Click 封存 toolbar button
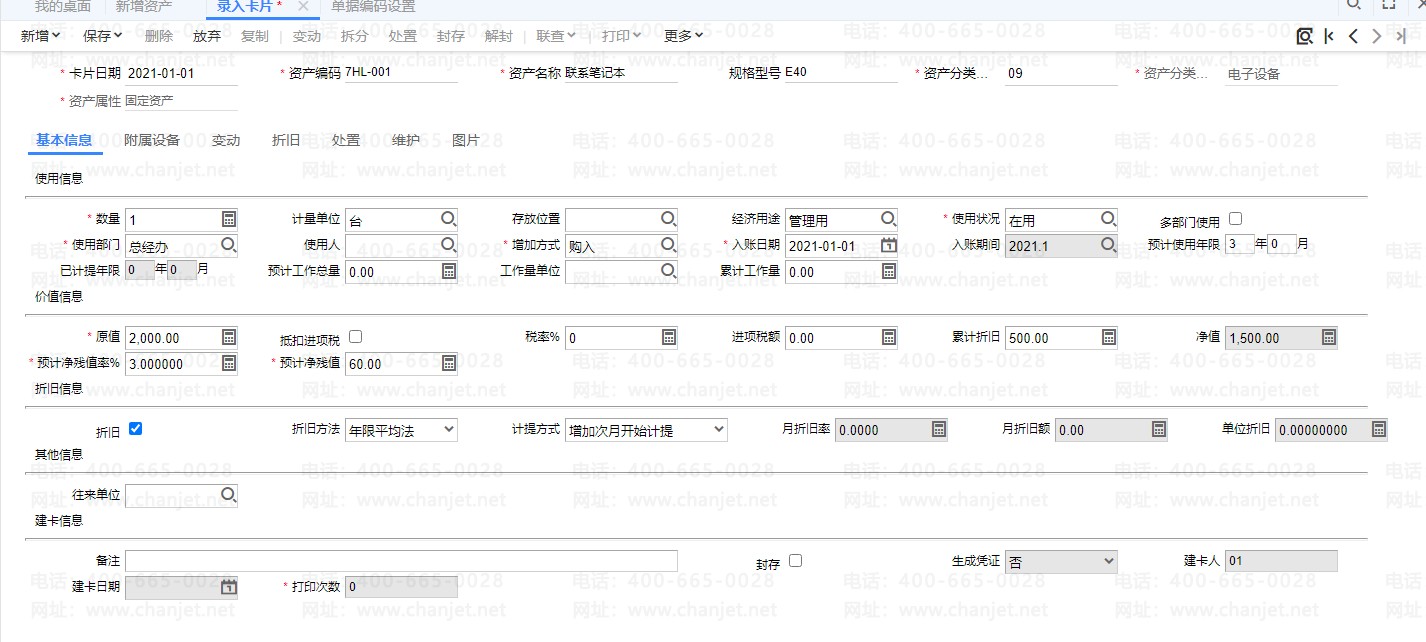Viewport: 1426px width, 642px height. (x=450, y=36)
